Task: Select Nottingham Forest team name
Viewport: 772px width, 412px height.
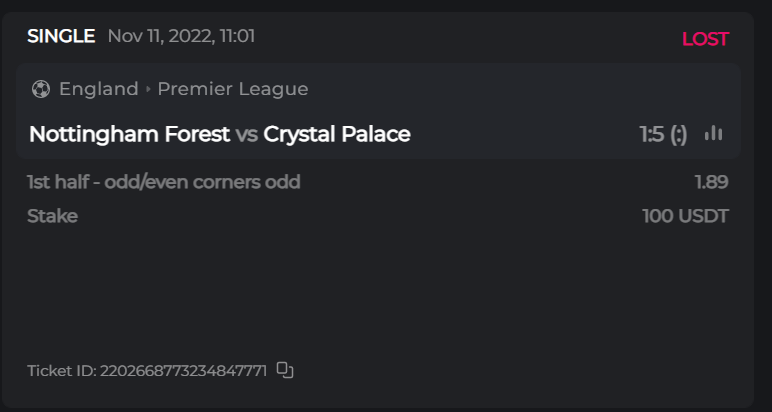Action: pyautogui.click(x=129, y=134)
